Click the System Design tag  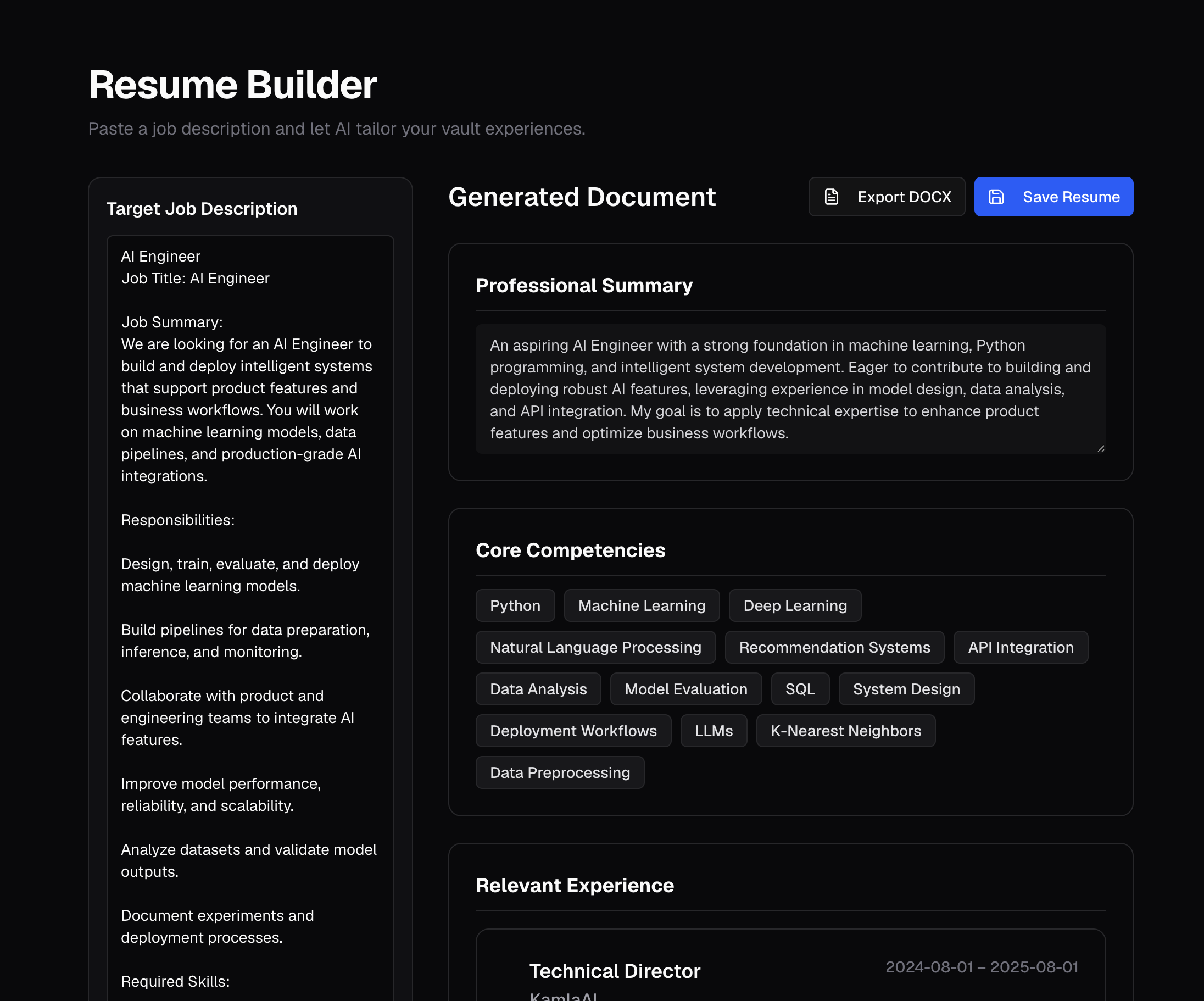tap(906, 689)
